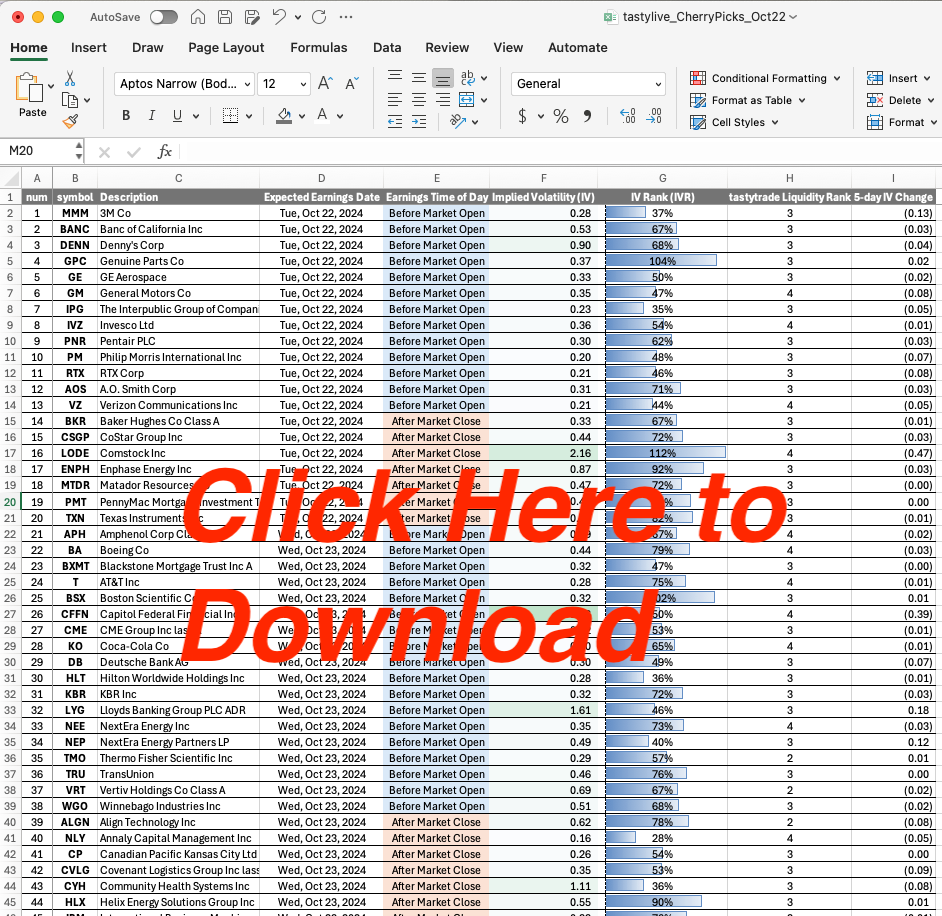
Task: Switch to the Draw ribbon tab
Action: (x=148, y=47)
